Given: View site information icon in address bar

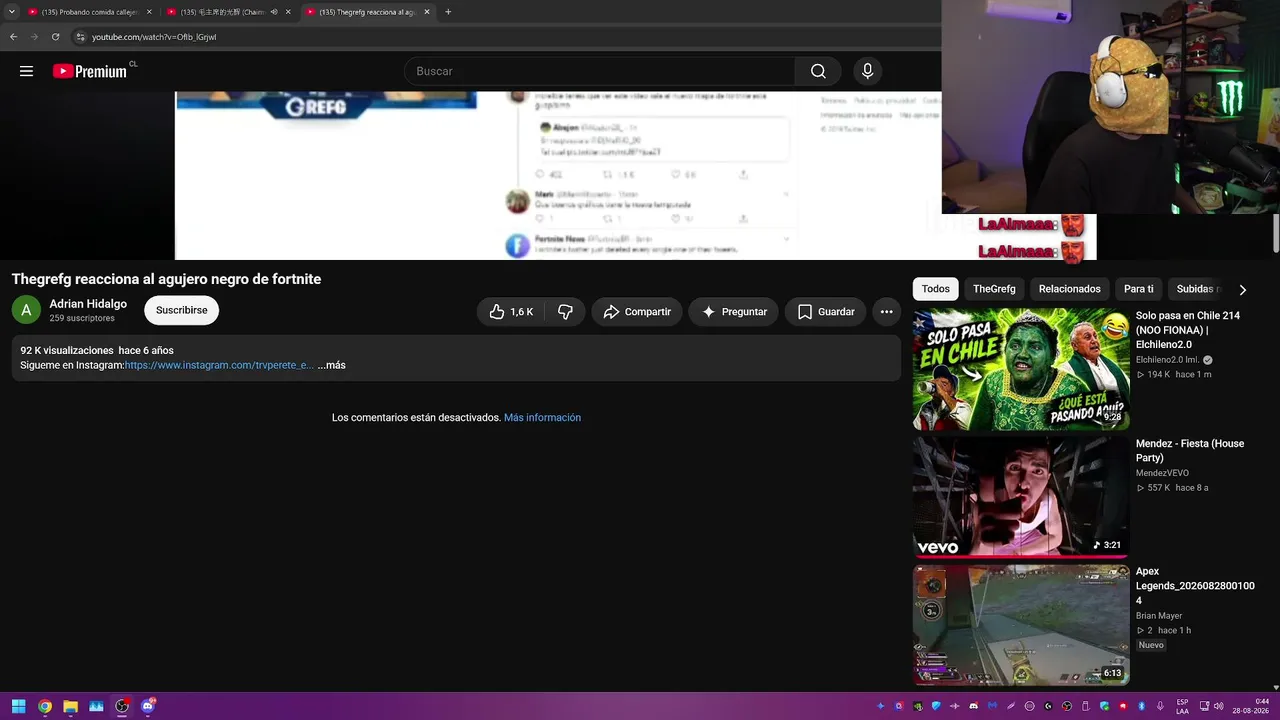Looking at the screenshot, I should [80, 37].
